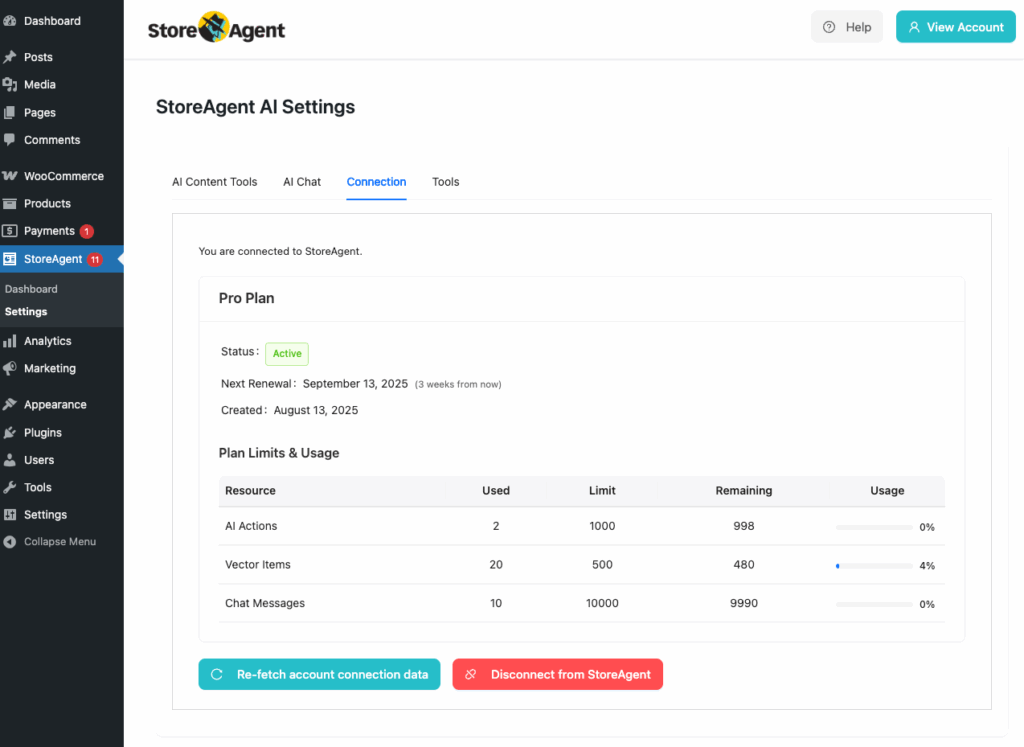Image resolution: width=1024 pixels, height=747 pixels.
Task: Click the question mark icon on Help
Action: coord(829,27)
